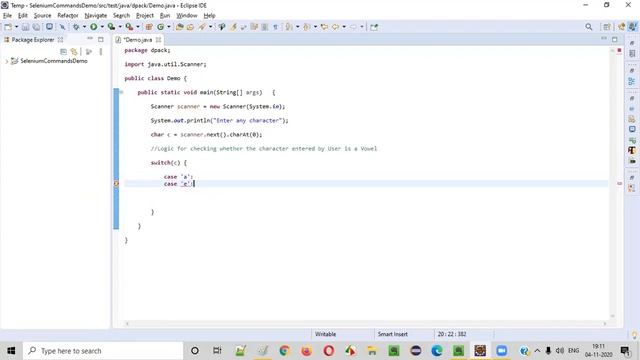
Task: Click the Quick Access search magnifier
Action: click(589, 27)
